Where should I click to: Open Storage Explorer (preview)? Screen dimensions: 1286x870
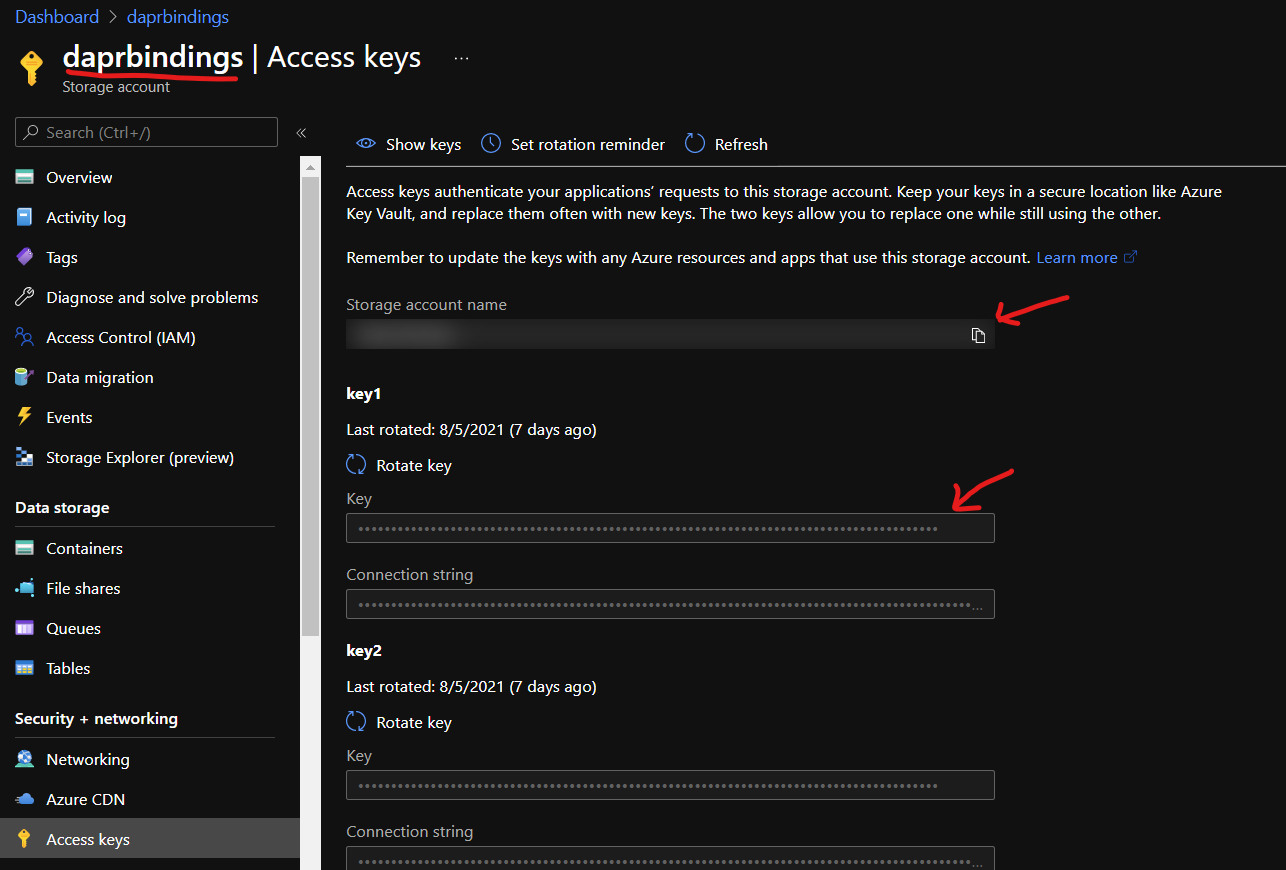[139, 457]
